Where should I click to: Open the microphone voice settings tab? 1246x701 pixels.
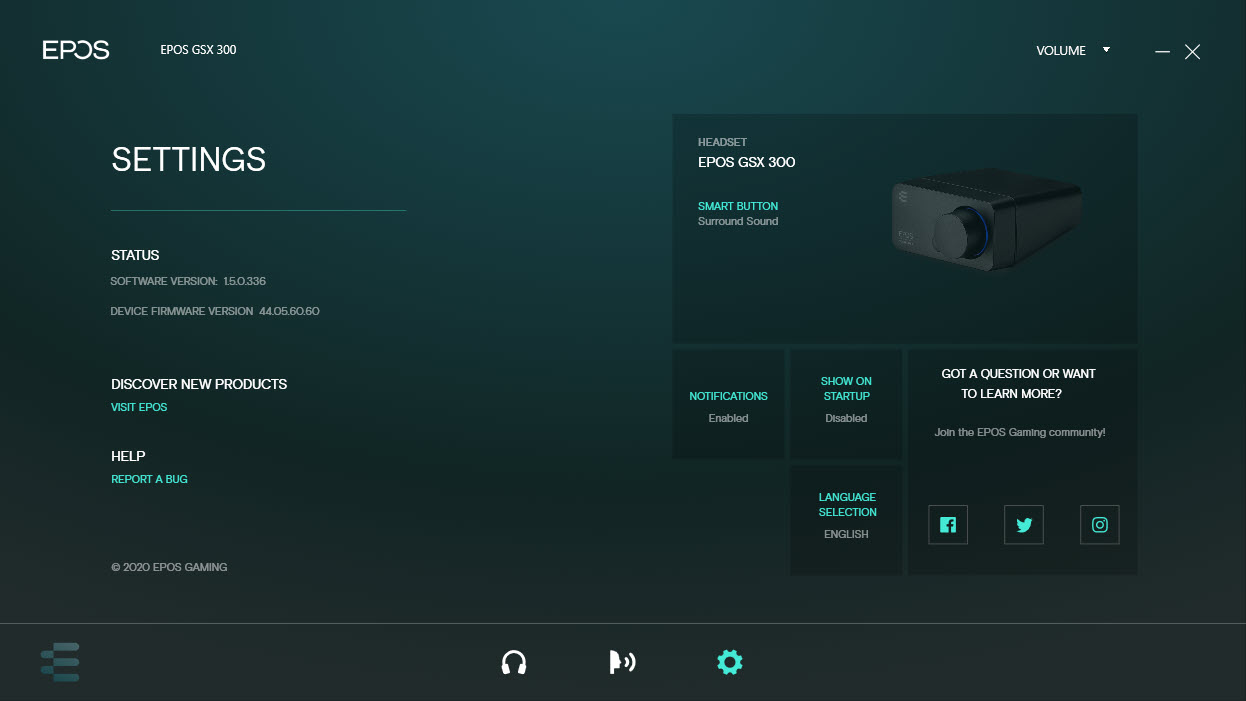[x=622, y=662]
